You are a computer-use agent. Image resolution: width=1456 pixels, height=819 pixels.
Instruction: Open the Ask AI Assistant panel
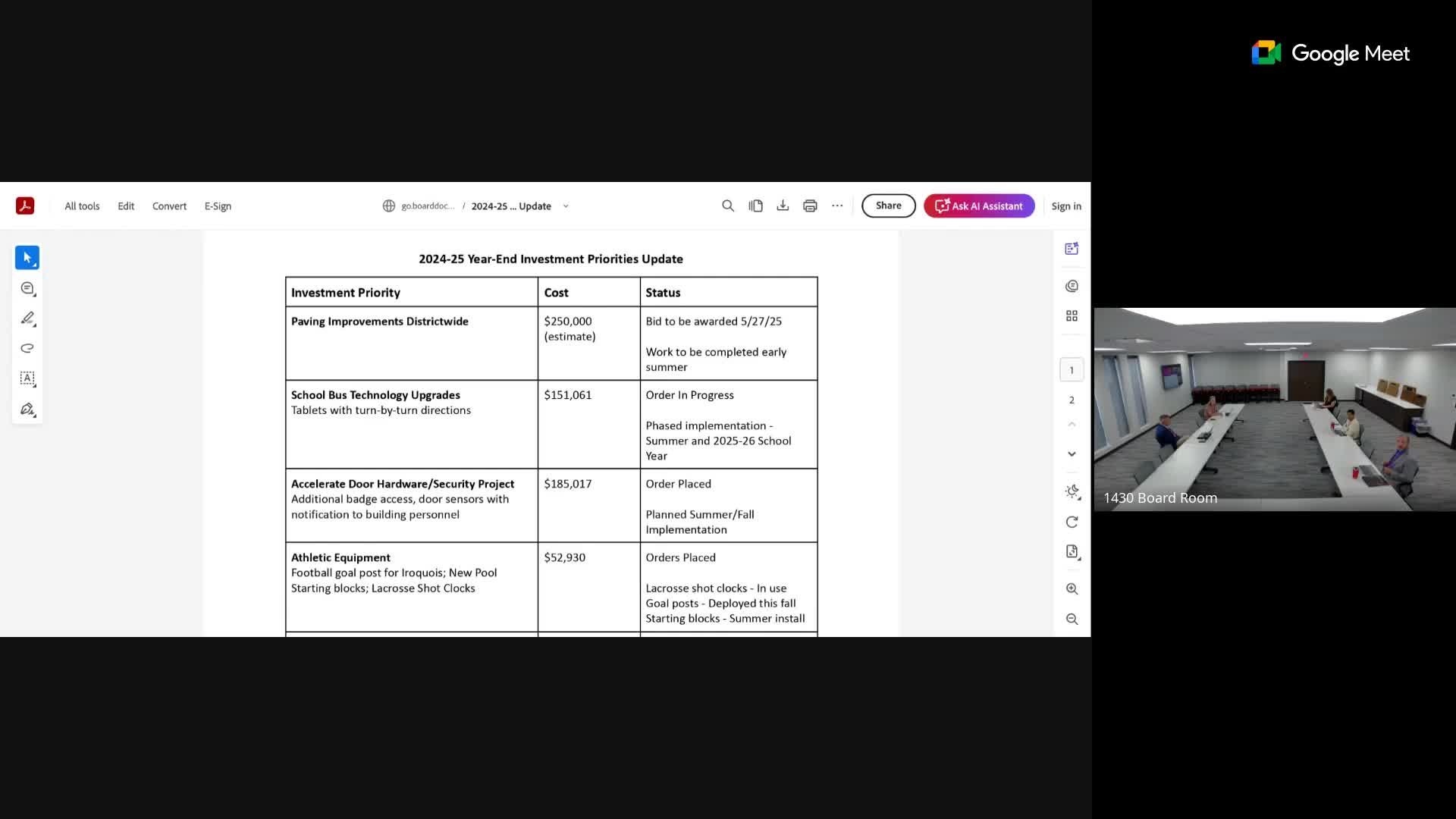coord(978,206)
